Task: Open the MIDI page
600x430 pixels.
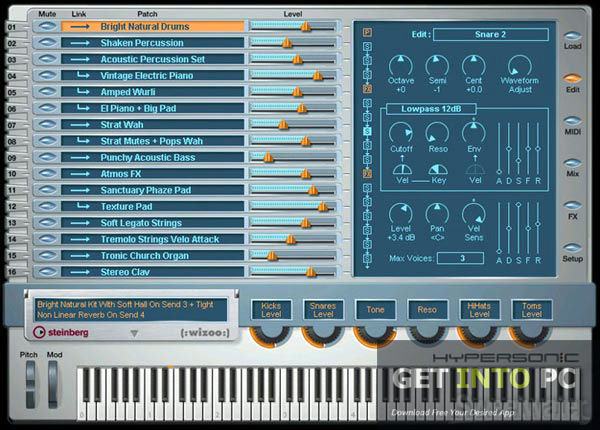Action: click(572, 121)
